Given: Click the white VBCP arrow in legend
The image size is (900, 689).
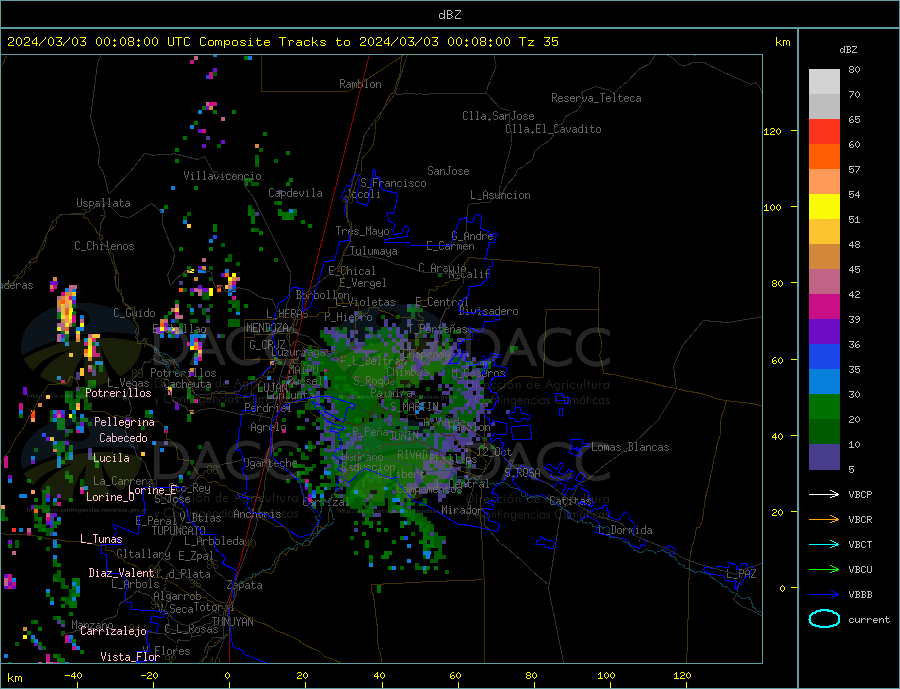Looking at the screenshot, I should 824,494.
